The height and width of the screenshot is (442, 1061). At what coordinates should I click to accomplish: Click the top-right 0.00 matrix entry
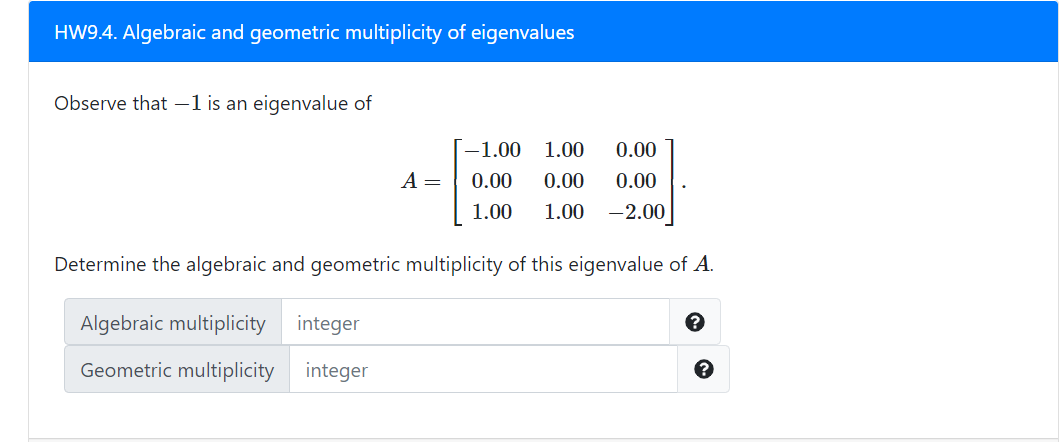(636, 151)
